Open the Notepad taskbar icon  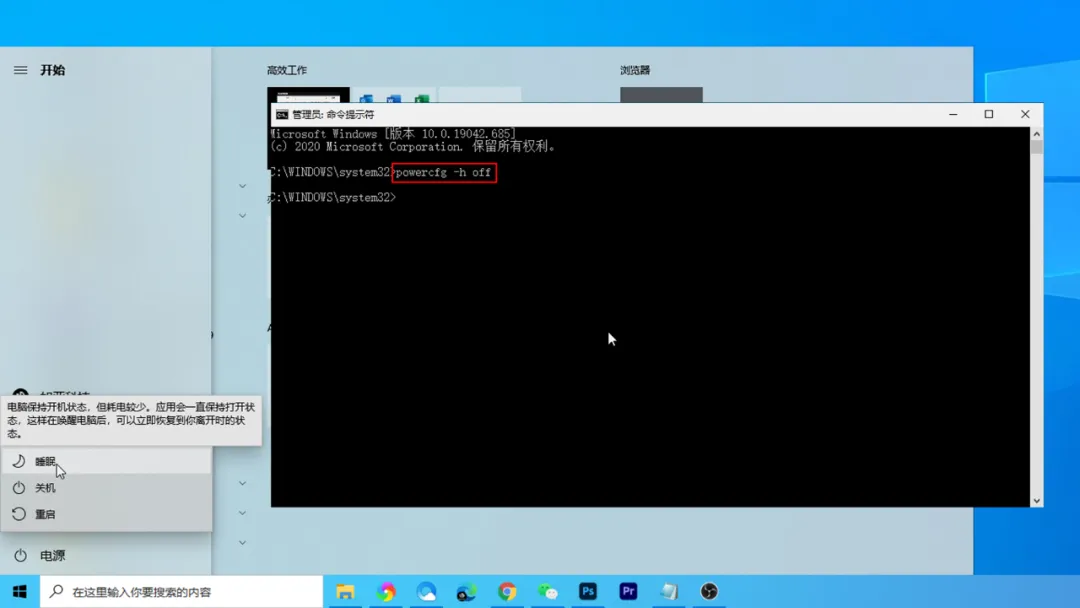[x=668, y=592]
